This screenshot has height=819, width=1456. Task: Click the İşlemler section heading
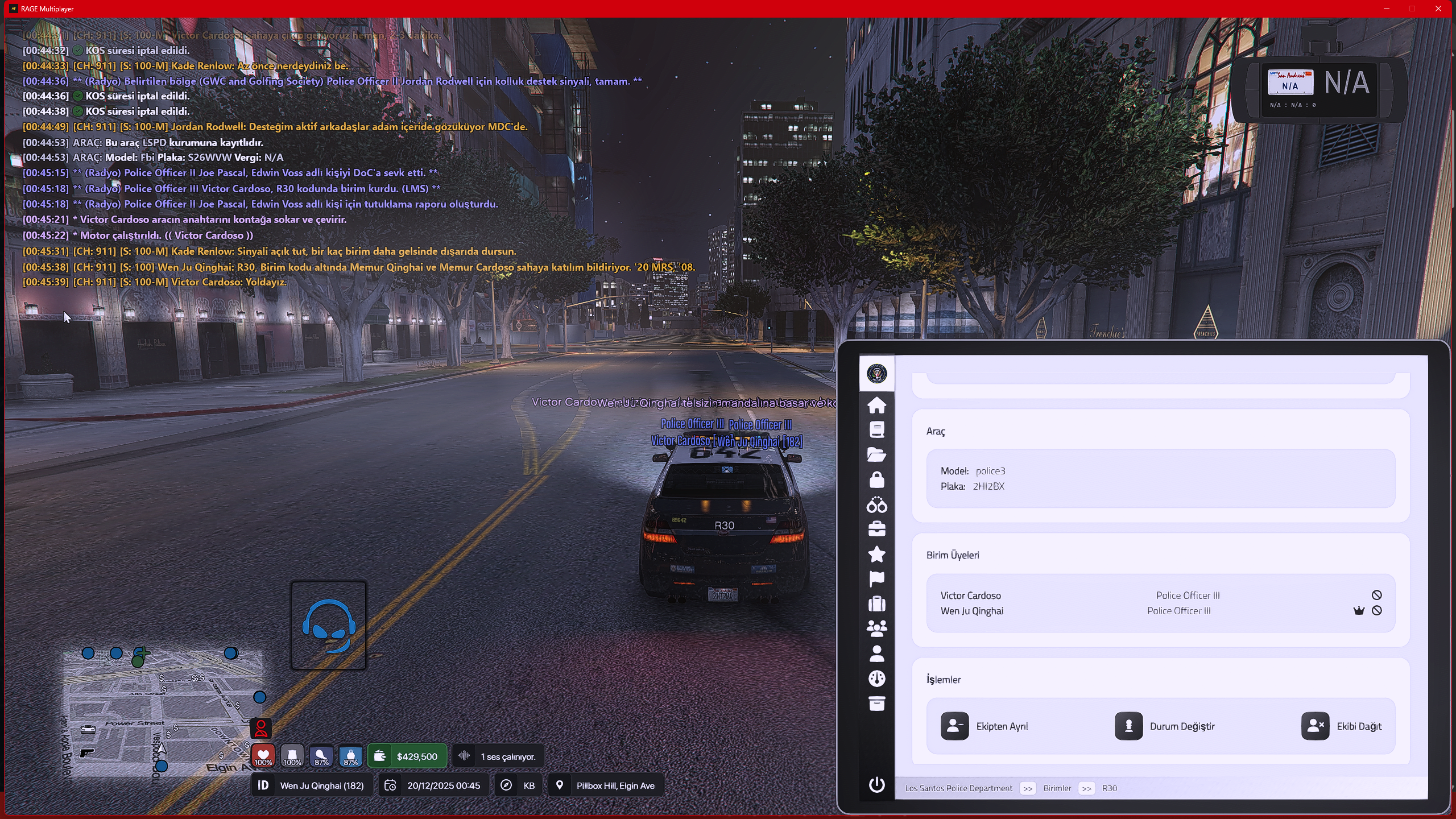pos(944,680)
